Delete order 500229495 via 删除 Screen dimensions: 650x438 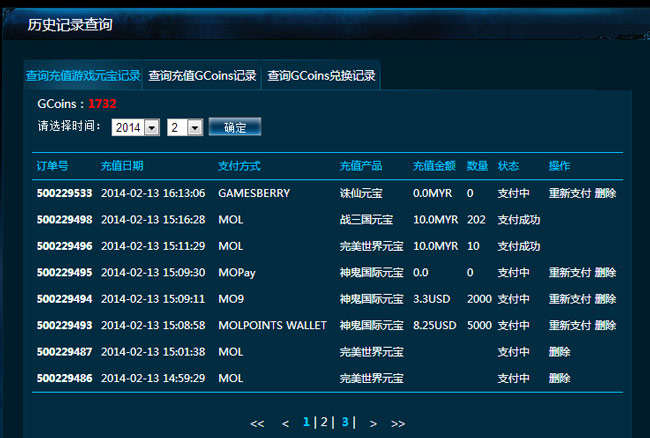point(605,273)
